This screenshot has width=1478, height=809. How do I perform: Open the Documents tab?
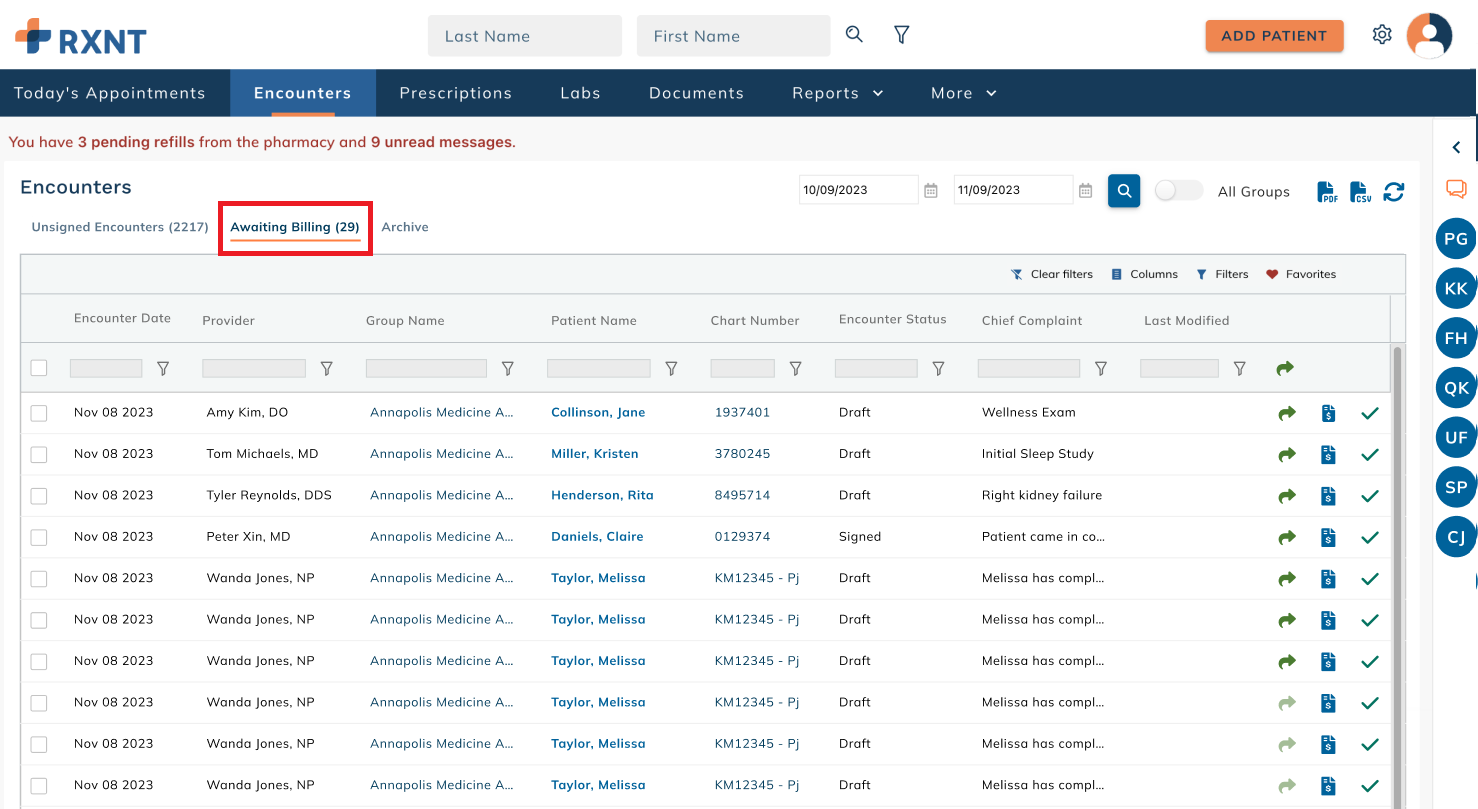click(x=697, y=93)
